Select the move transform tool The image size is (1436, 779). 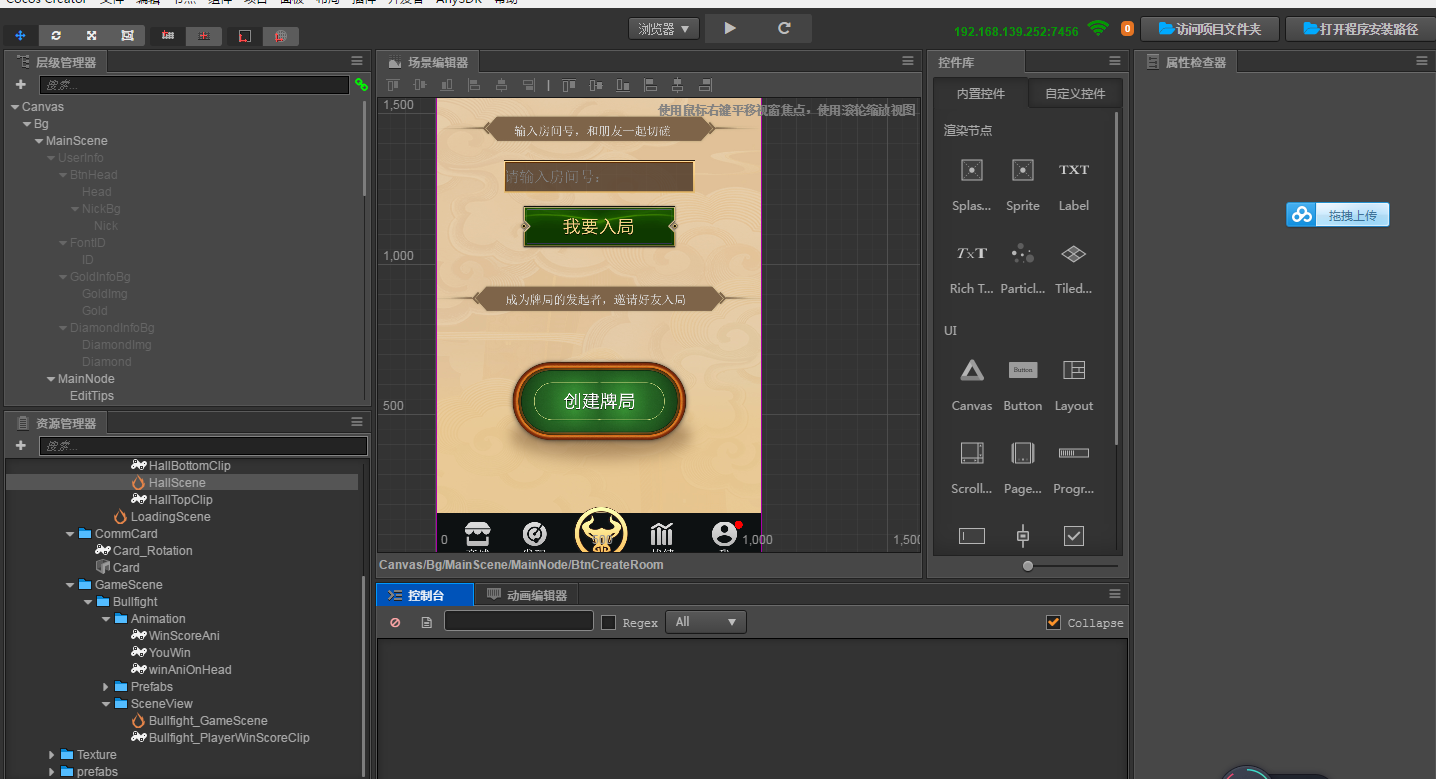click(21, 36)
